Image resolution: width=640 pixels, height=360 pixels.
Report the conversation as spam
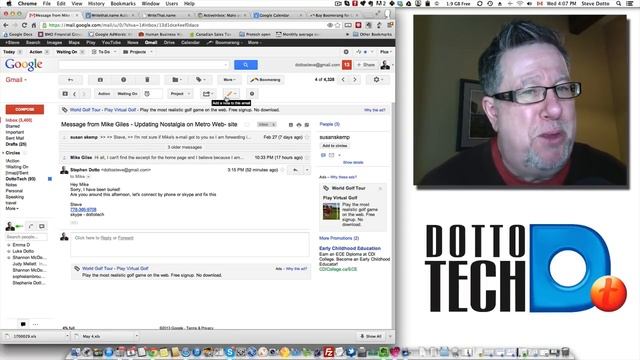pos(123,80)
